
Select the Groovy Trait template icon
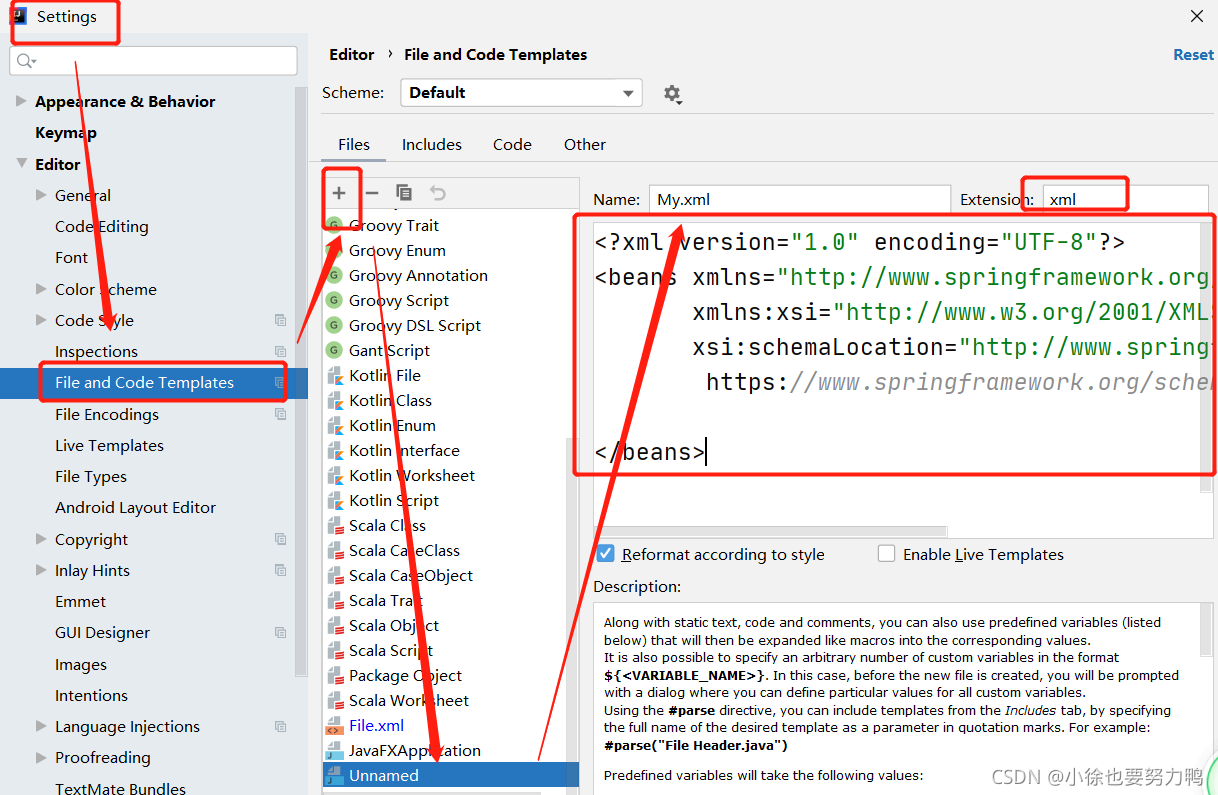pos(334,225)
